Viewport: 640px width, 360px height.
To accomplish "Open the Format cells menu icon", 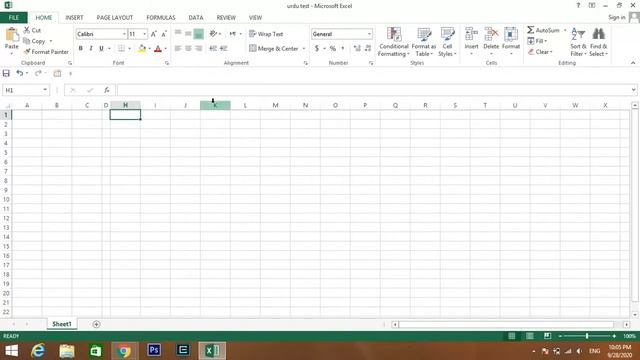I will point(511,34).
